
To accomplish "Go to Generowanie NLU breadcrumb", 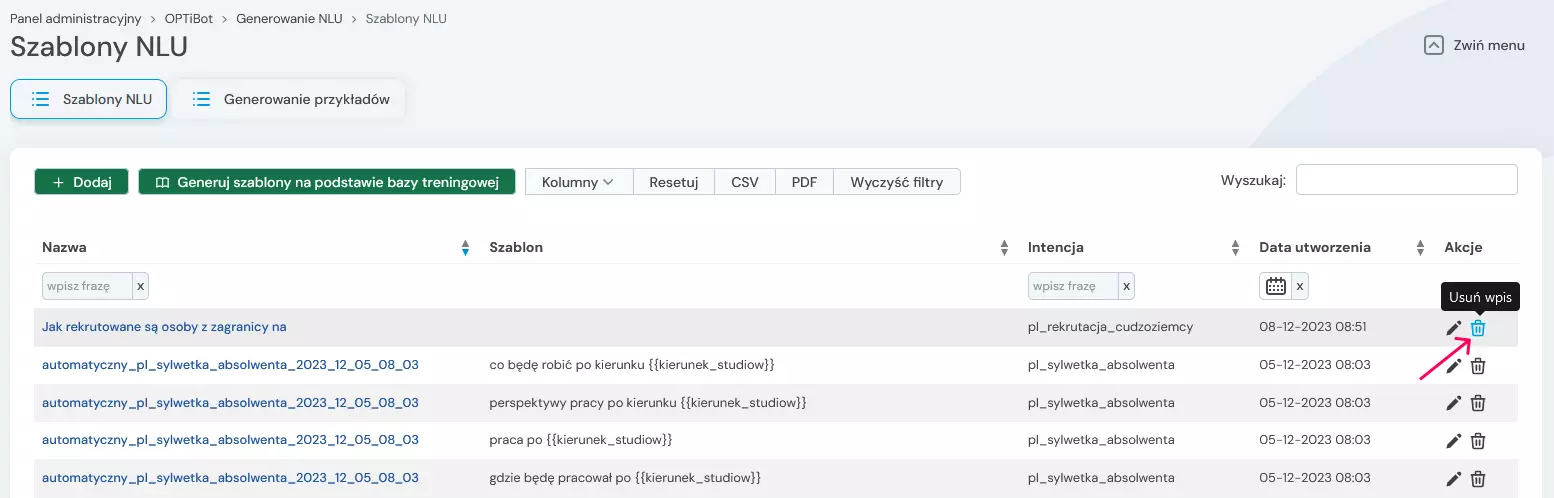I will tap(289, 19).
